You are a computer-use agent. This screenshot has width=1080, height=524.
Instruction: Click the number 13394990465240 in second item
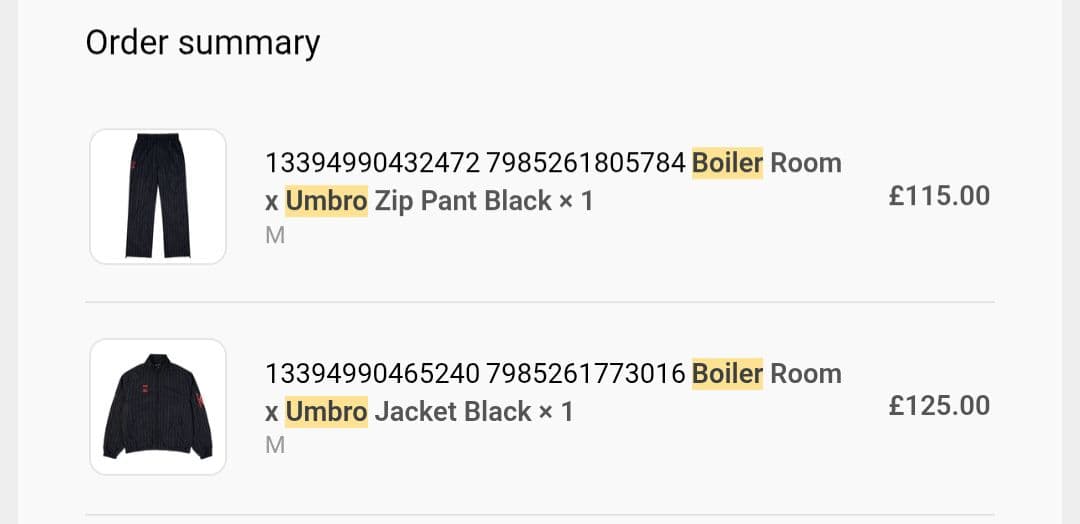372,374
